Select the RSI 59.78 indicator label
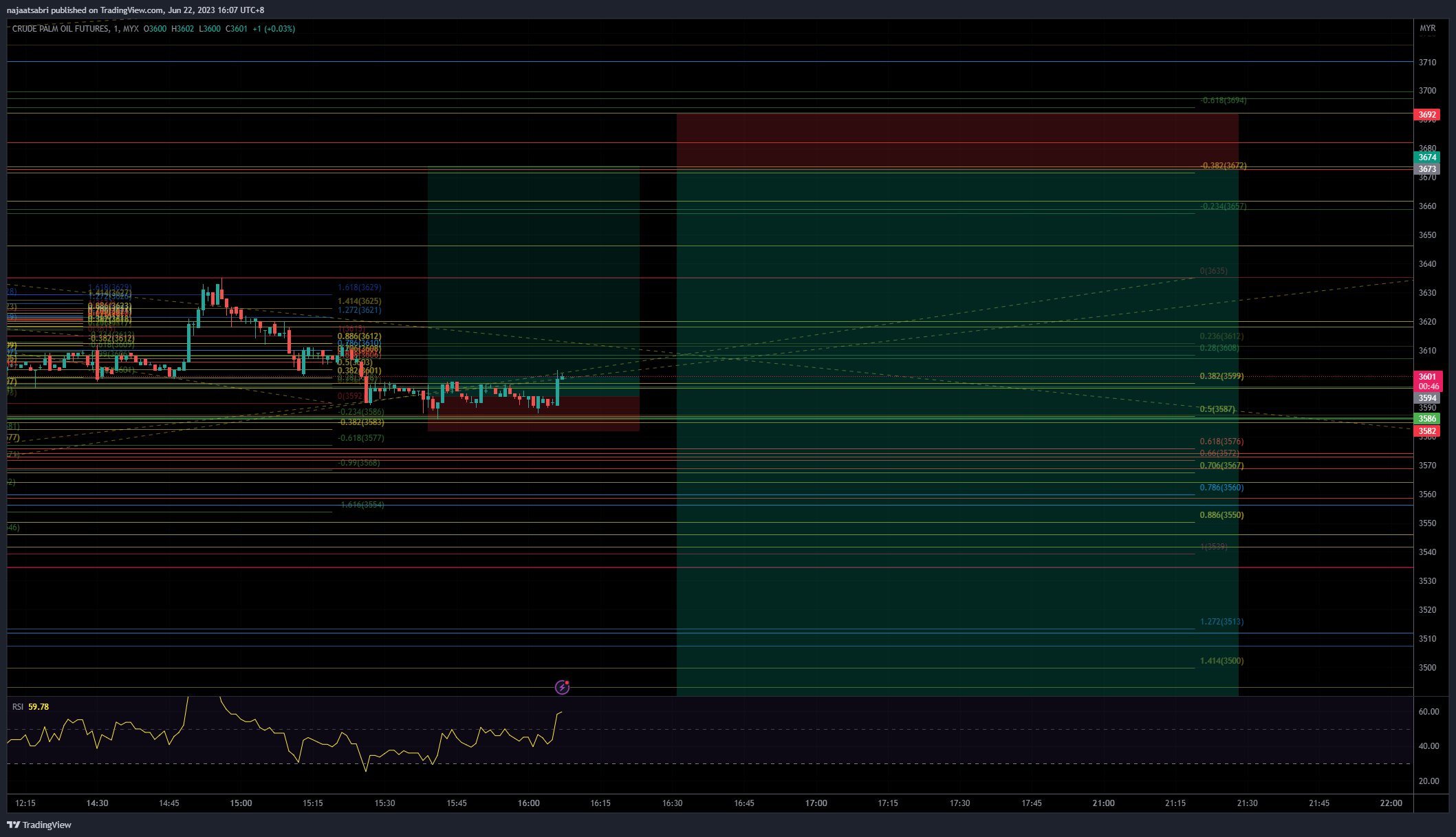The image size is (1456, 837). 30,706
